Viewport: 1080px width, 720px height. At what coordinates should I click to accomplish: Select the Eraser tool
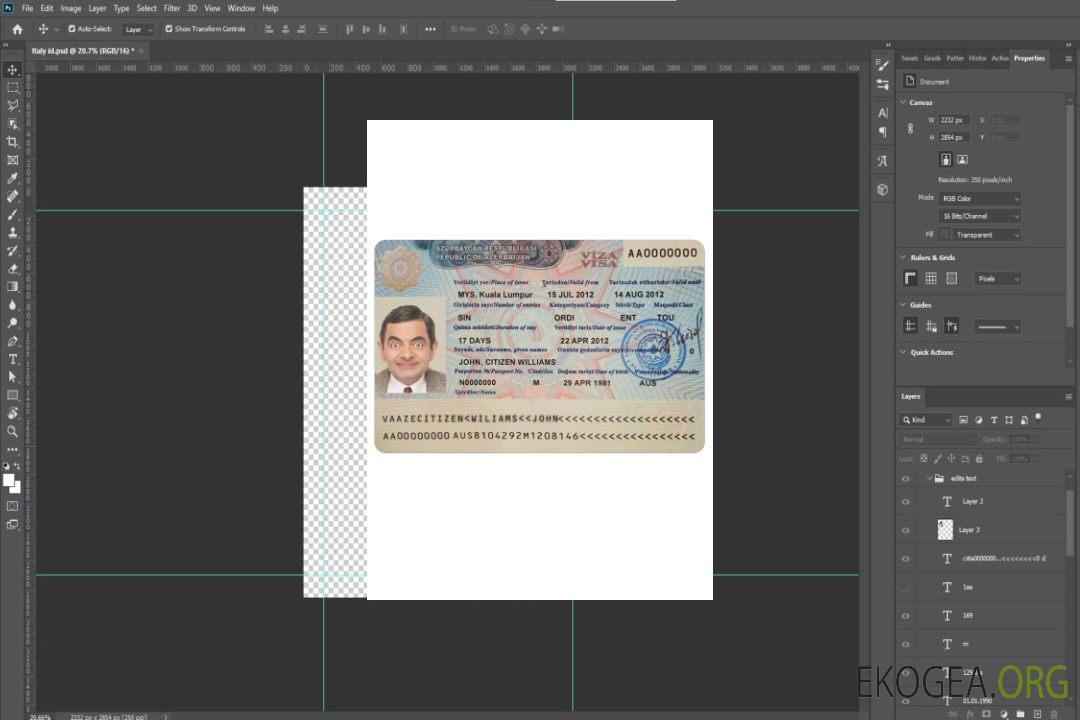(12, 268)
